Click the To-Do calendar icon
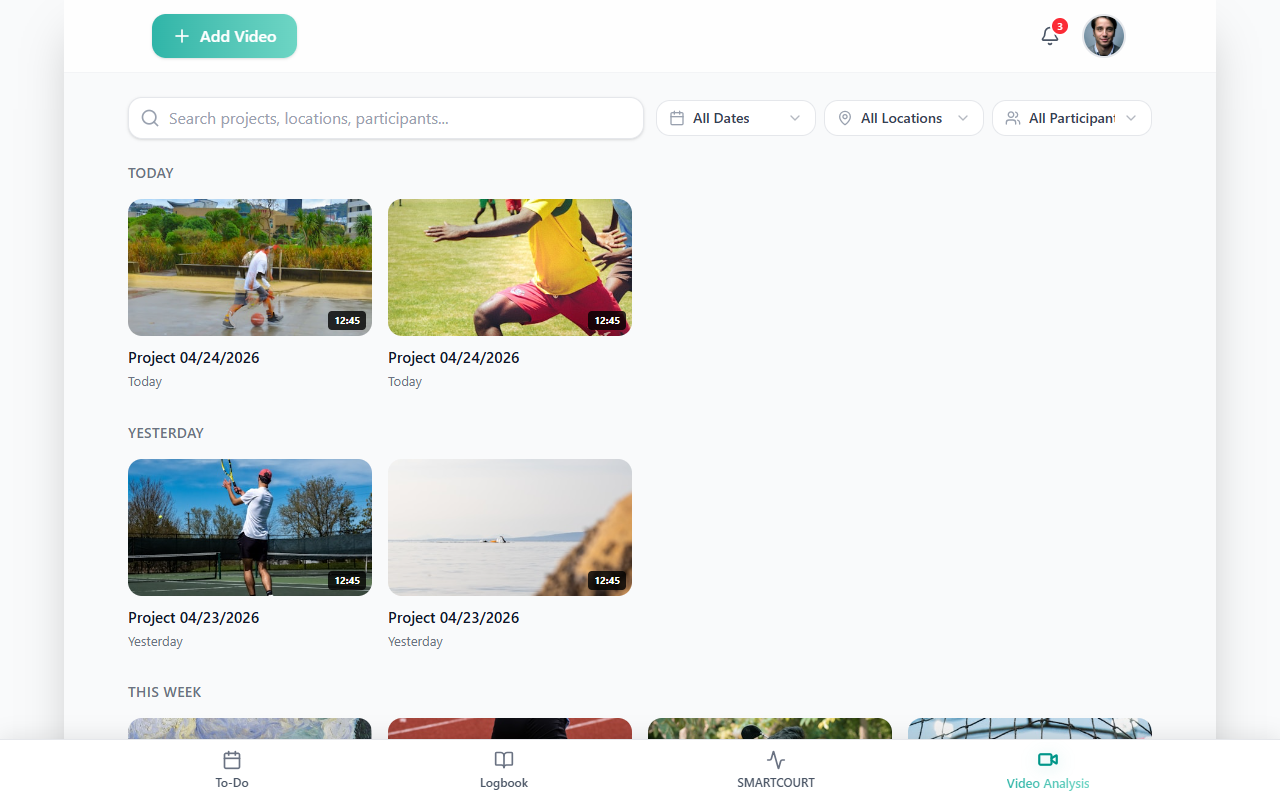 (x=232, y=760)
